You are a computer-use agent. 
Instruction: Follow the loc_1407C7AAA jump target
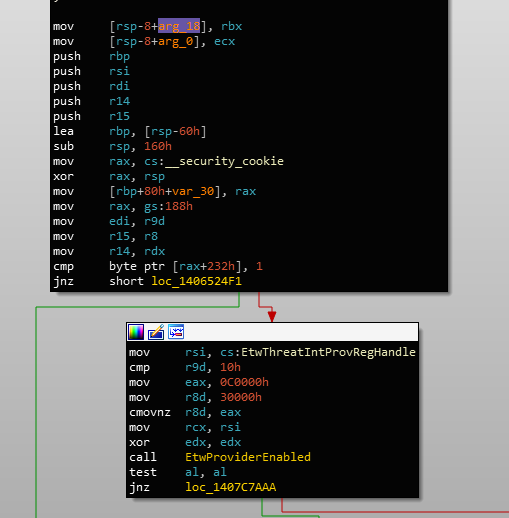pyautogui.click(x=231, y=487)
